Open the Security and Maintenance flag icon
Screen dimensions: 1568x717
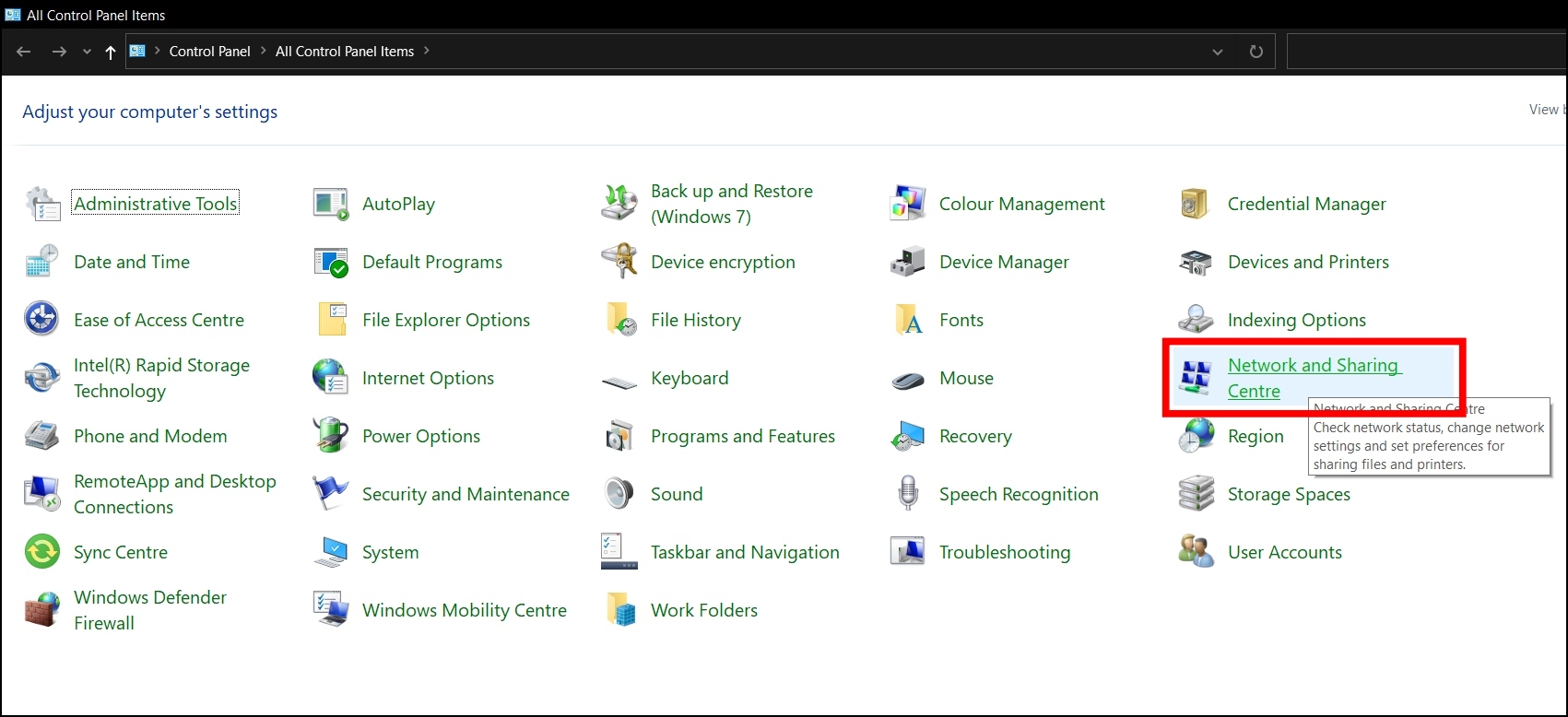(x=331, y=494)
